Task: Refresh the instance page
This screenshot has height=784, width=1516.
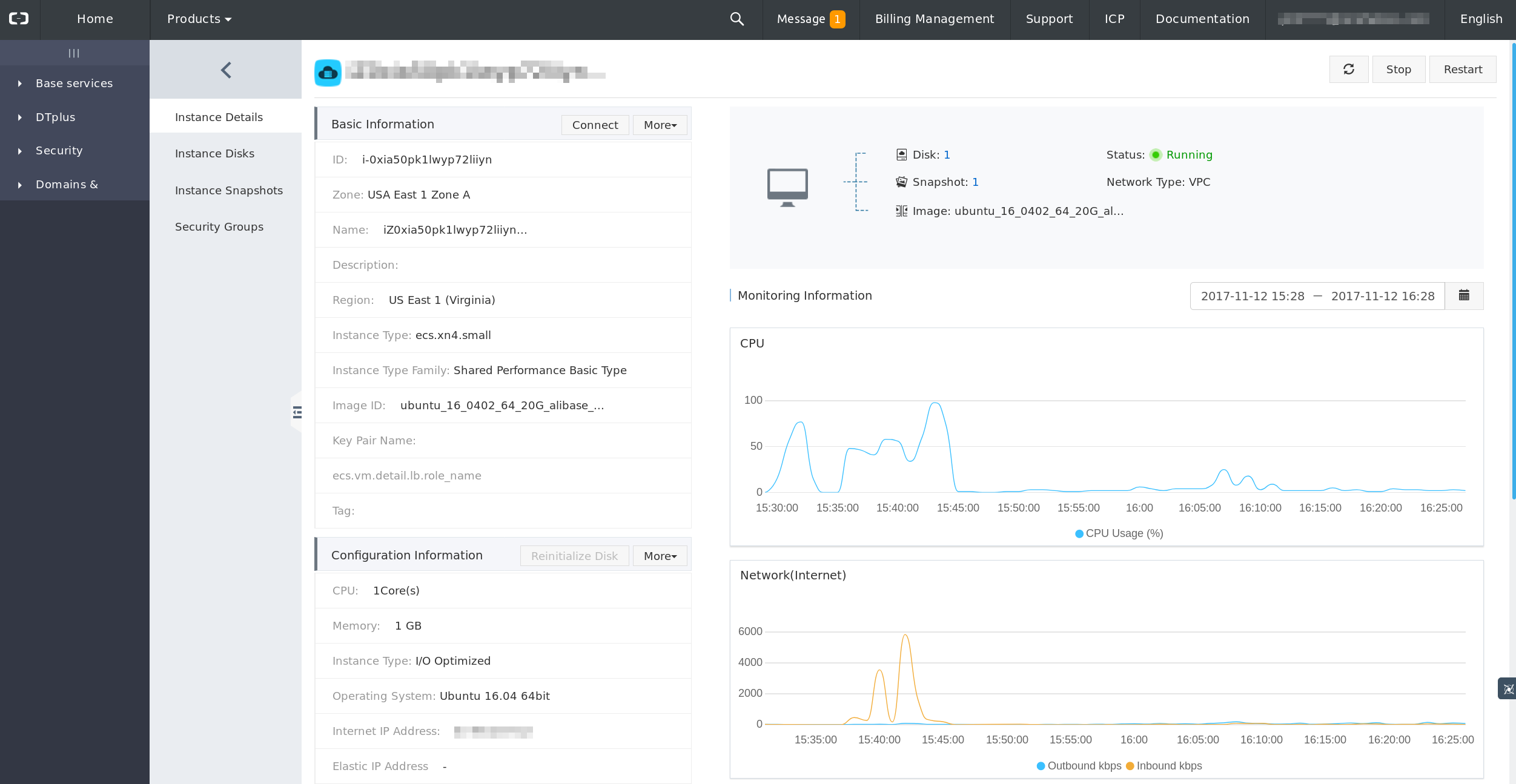Action: (1348, 69)
